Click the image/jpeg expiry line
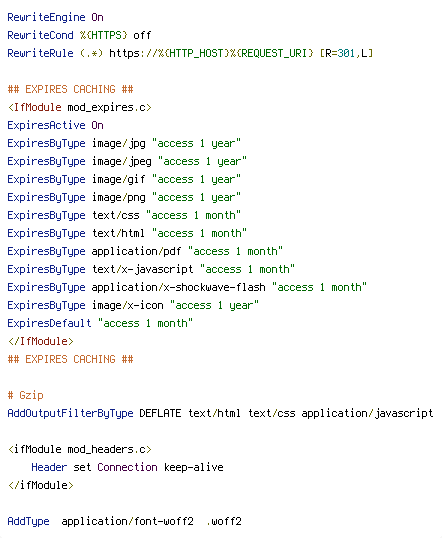The height and width of the screenshot is (538, 442). pyautogui.click(x=127, y=161)
